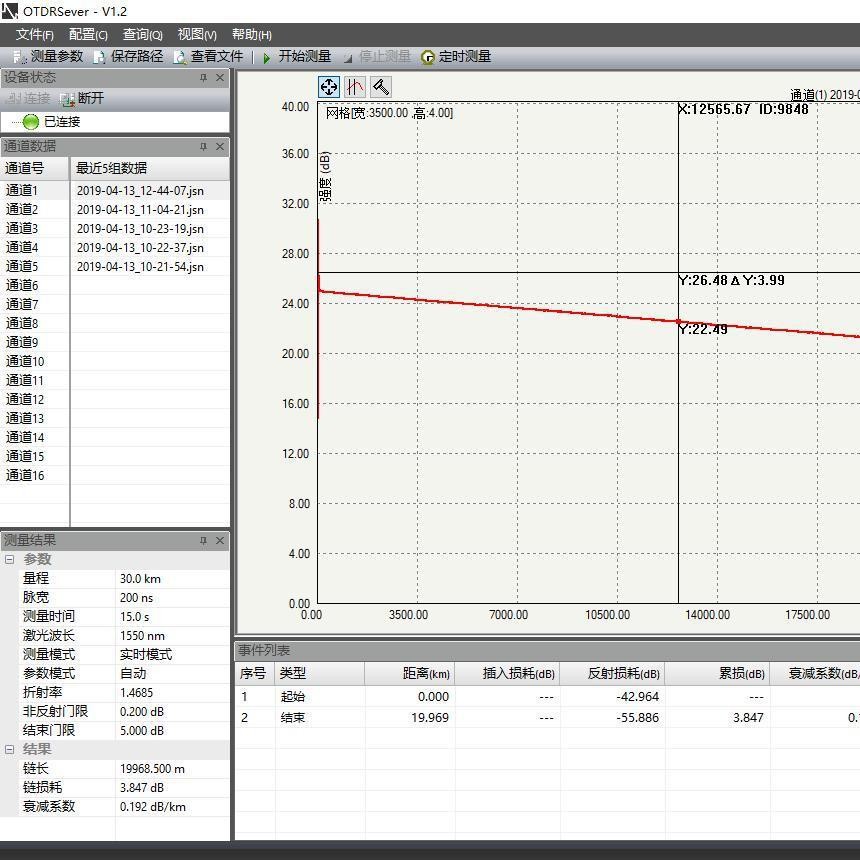The width and height of the screenshot is (860, 860).
Task: Select event row 2 结束 in event list
Action: tap(292, 718)
